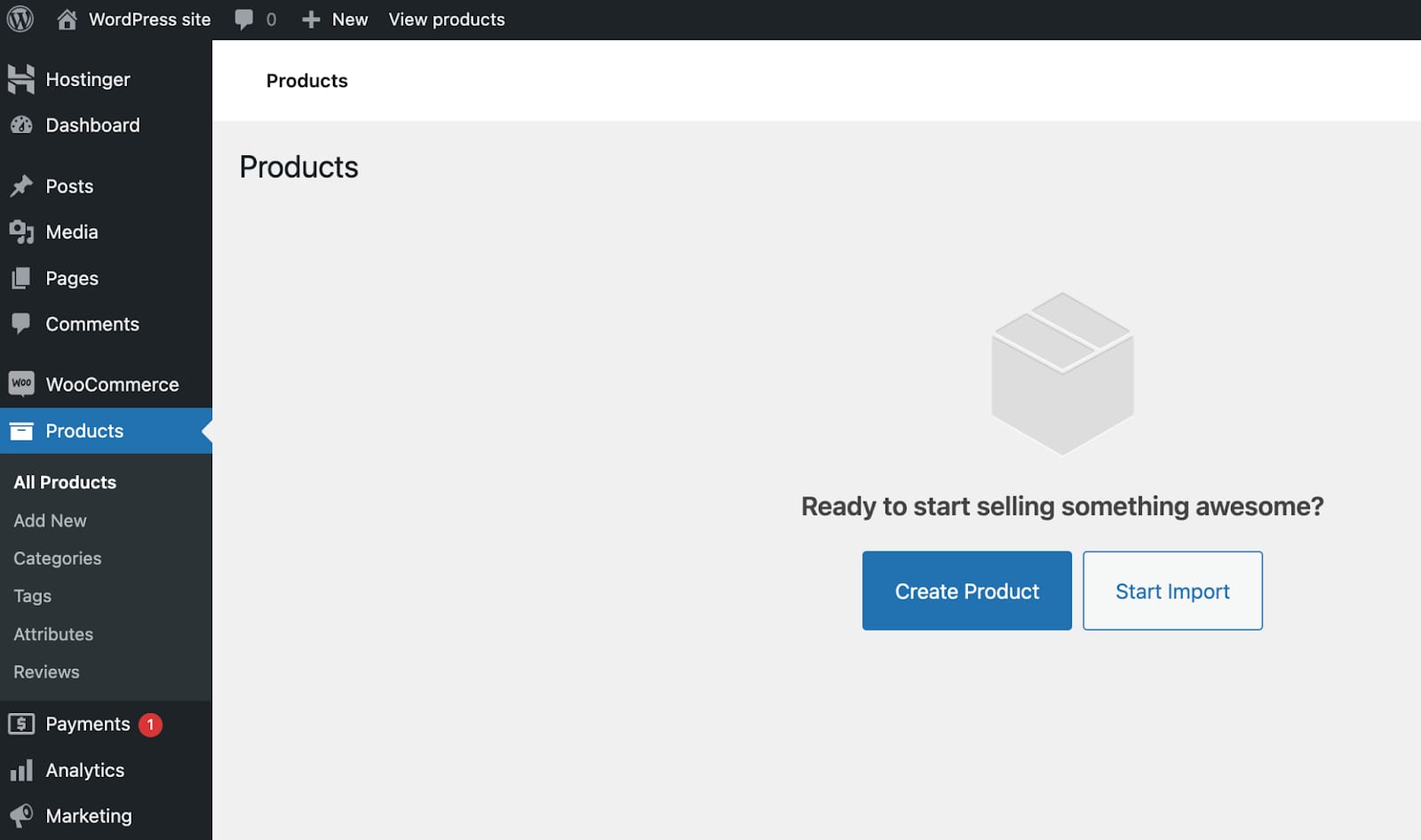Open the Posts section via pushpin icon
Viewport: 1421px width, 840px height.
tap(21, 186)
